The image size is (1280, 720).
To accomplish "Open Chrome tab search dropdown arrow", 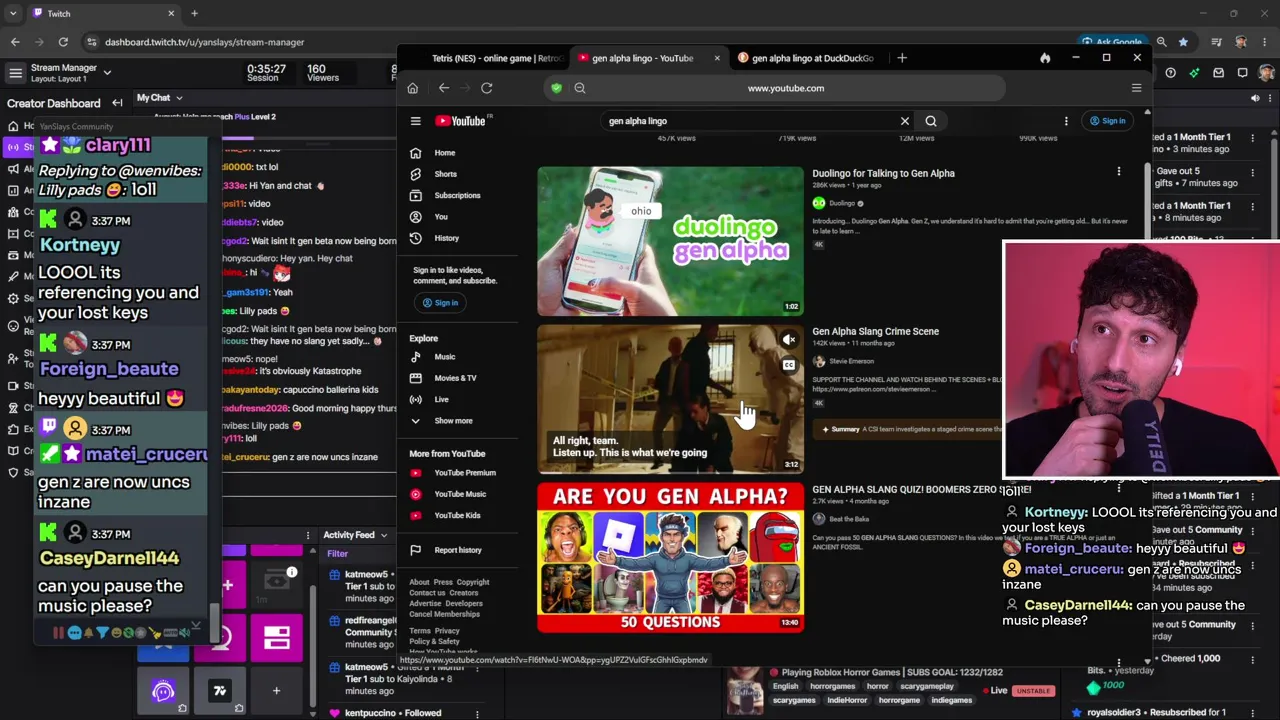I will (x=12, y=14).
